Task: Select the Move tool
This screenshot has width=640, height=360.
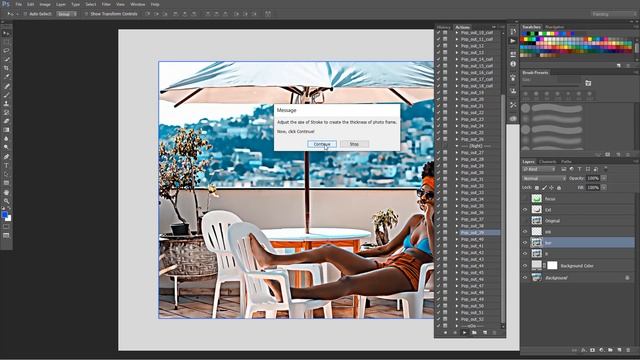Action: (6, 33)
